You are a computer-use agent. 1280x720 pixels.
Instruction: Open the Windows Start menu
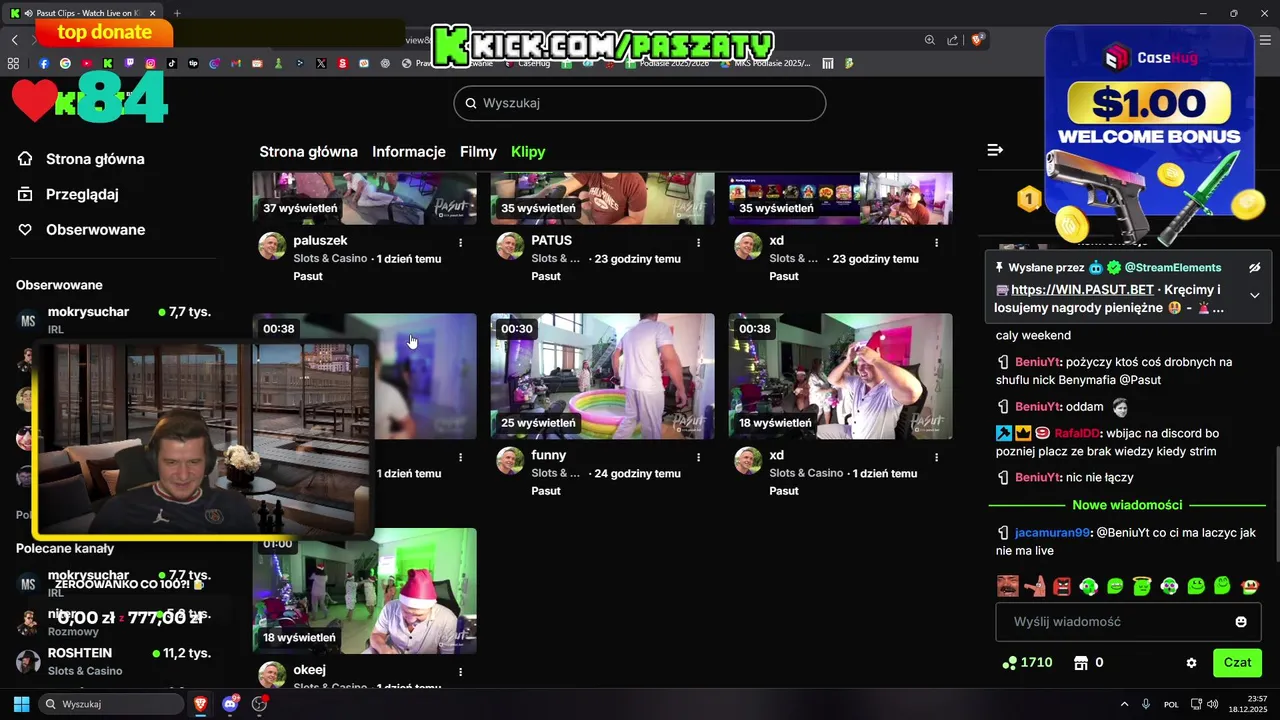click(21, 704)
